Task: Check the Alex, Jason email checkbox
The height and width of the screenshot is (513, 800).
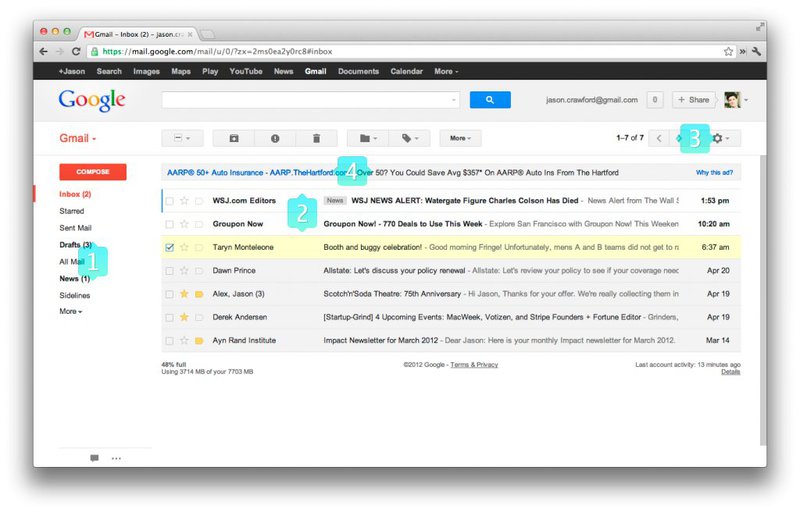Action: point(169,294)
